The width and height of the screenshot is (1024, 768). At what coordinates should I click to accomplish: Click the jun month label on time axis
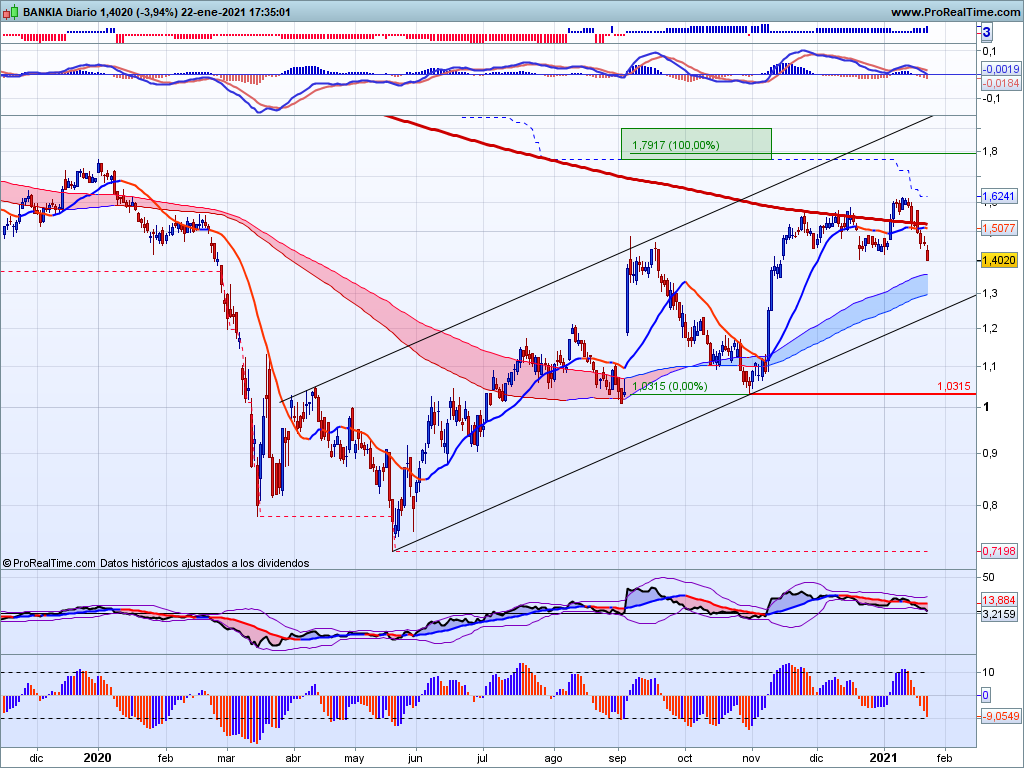[x=415, y=758]
